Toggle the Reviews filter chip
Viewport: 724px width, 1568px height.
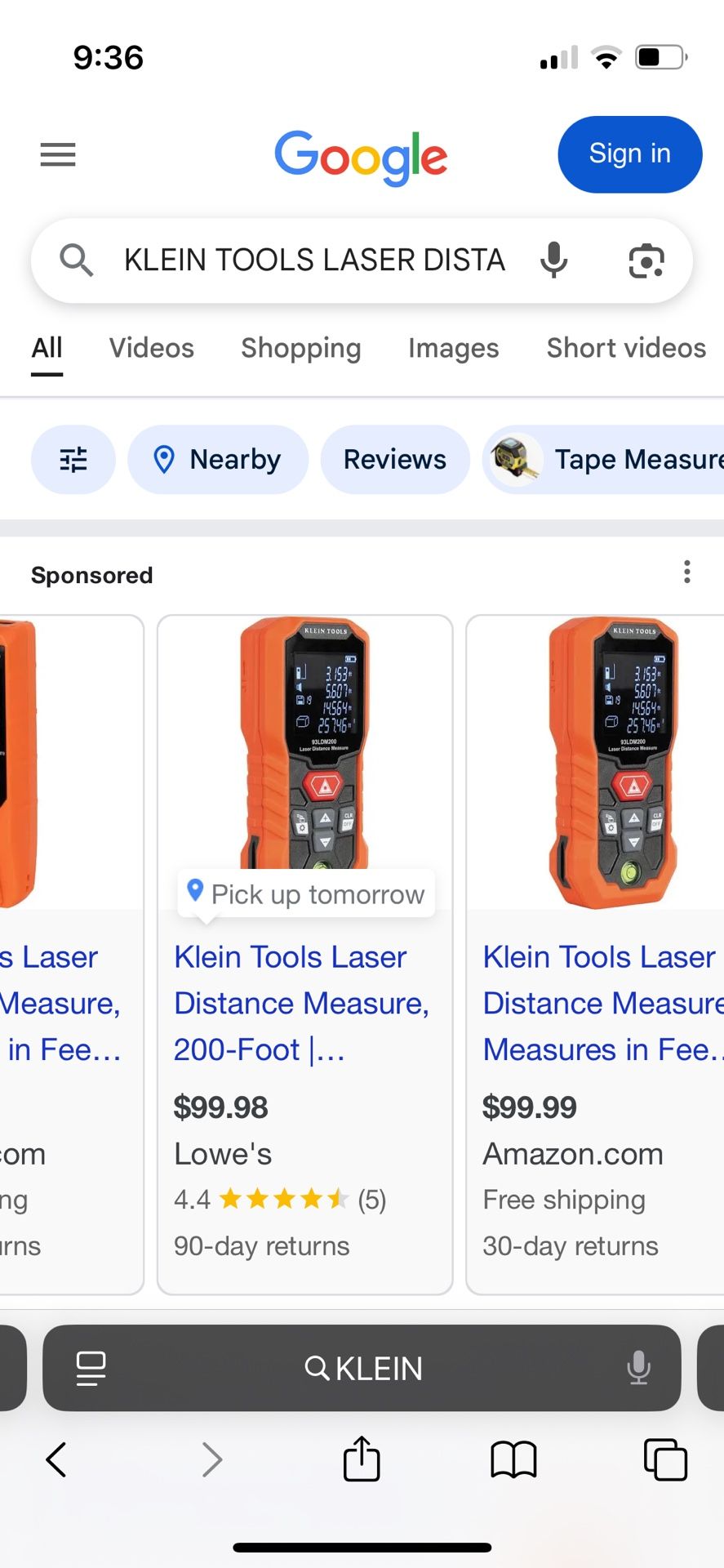click(x=395, y=460)
